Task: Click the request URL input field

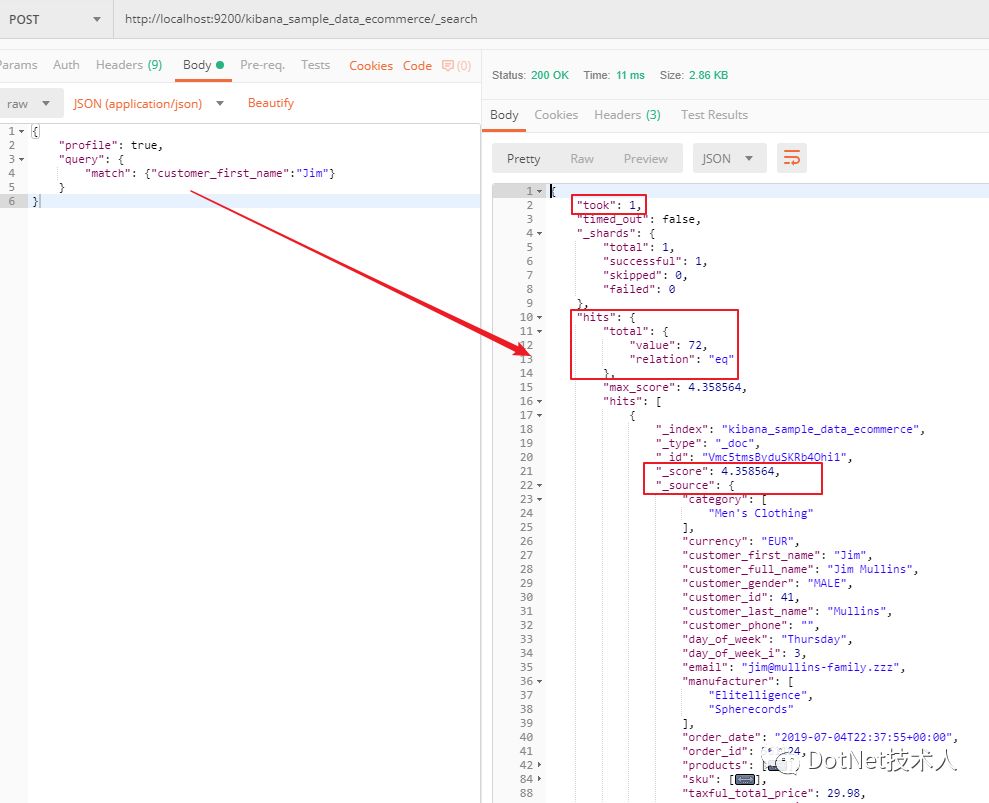Action: 550,19
